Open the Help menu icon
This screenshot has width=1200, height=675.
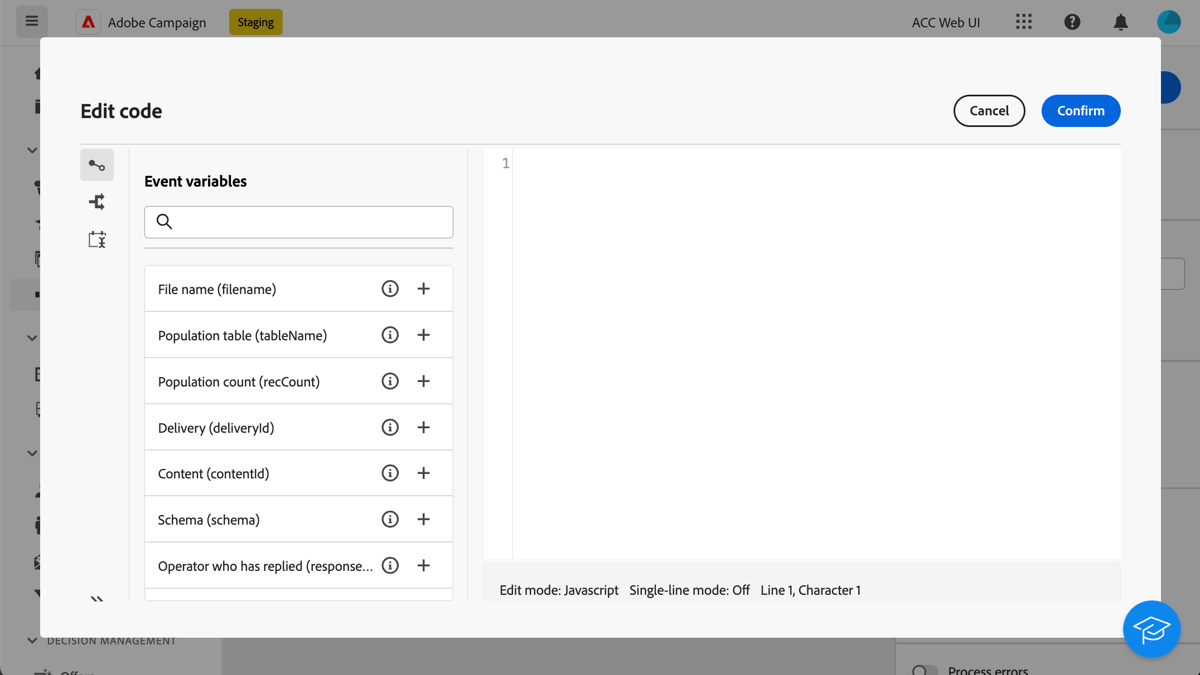pyautogui.click(x=1072, y=21)
